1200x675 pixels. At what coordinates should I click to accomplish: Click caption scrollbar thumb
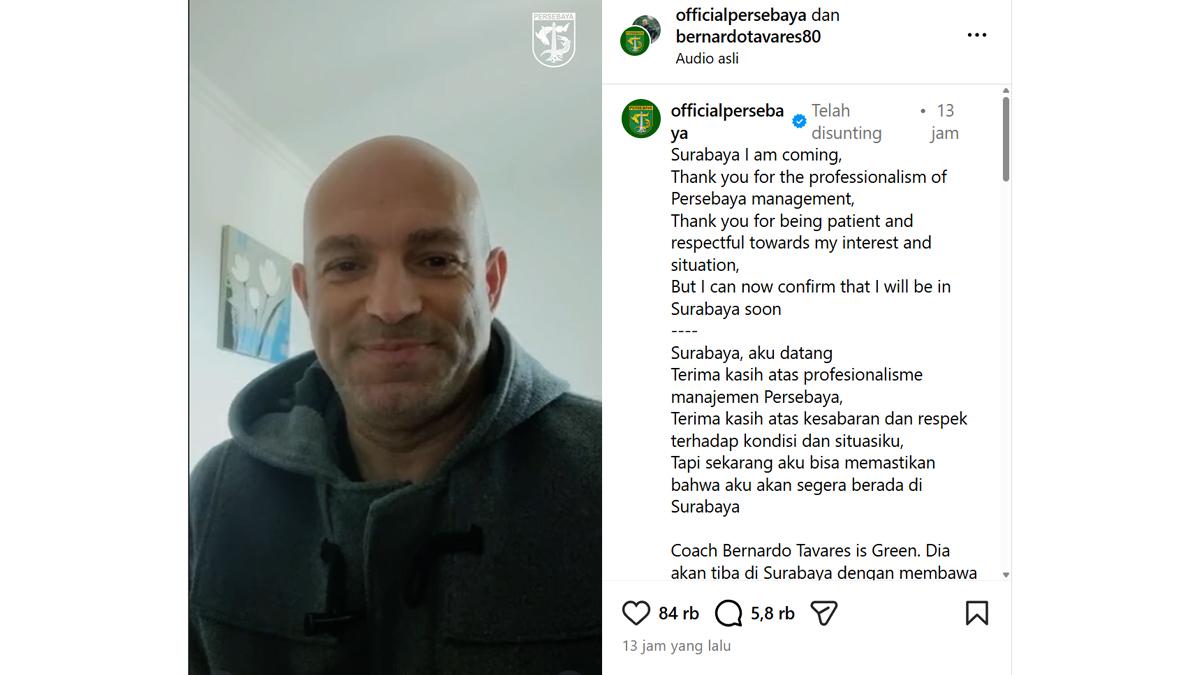(1005, 139)
